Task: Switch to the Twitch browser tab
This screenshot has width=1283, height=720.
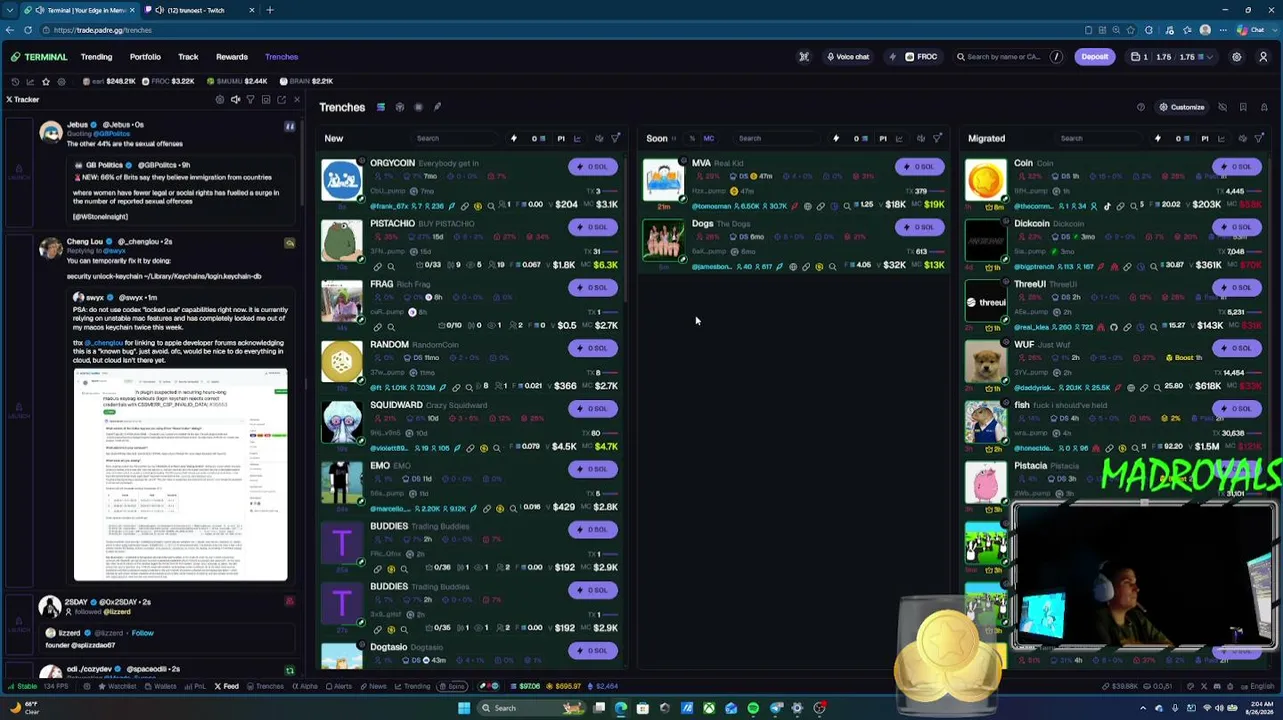Action: 200,10
